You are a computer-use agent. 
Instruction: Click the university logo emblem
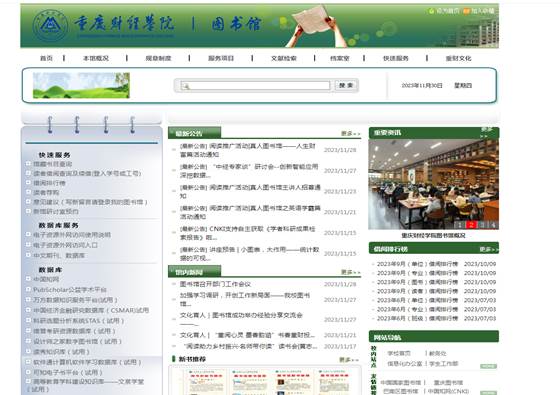click(x=50, y=26)
